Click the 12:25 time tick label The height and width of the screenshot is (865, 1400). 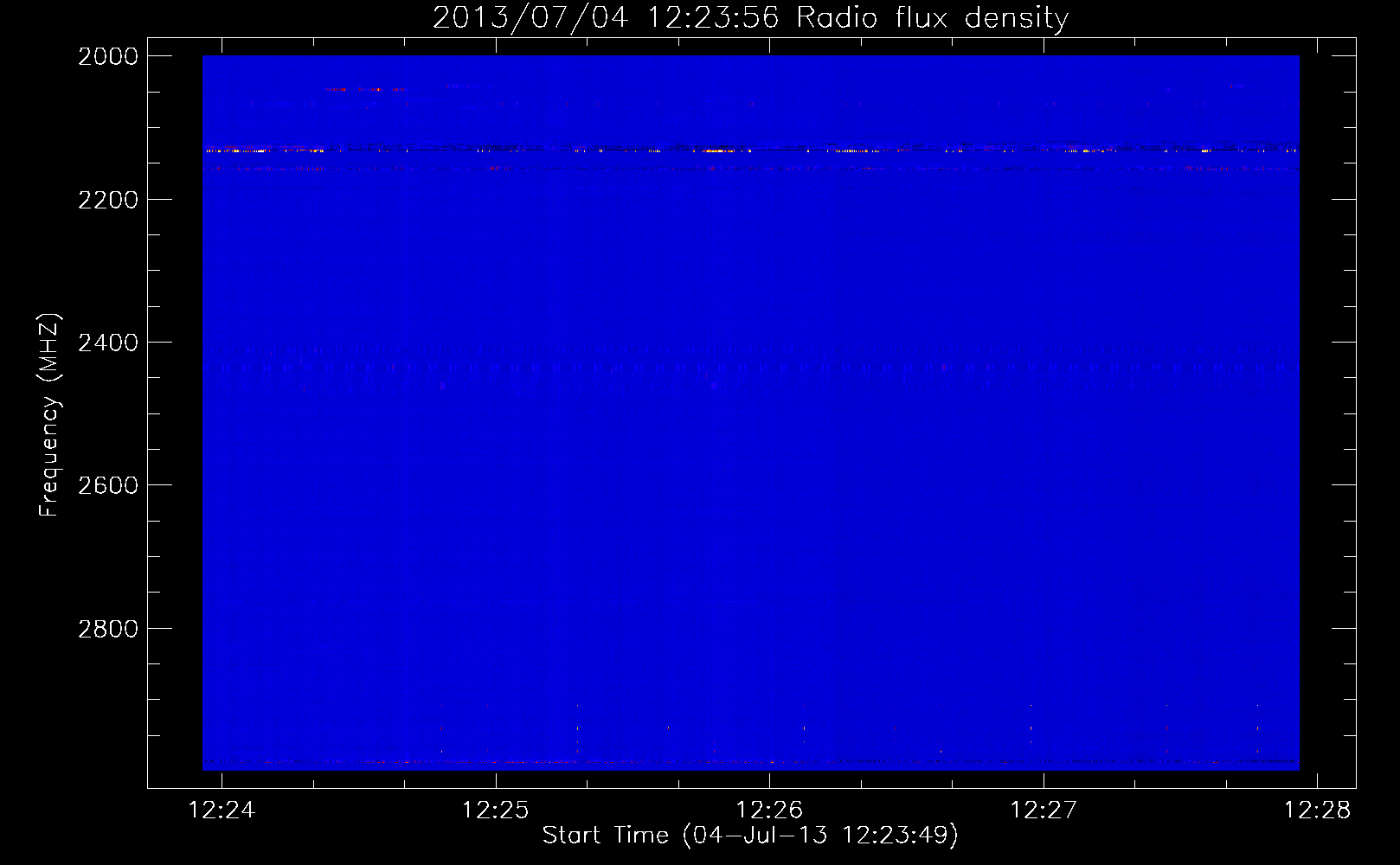(496, 810)
